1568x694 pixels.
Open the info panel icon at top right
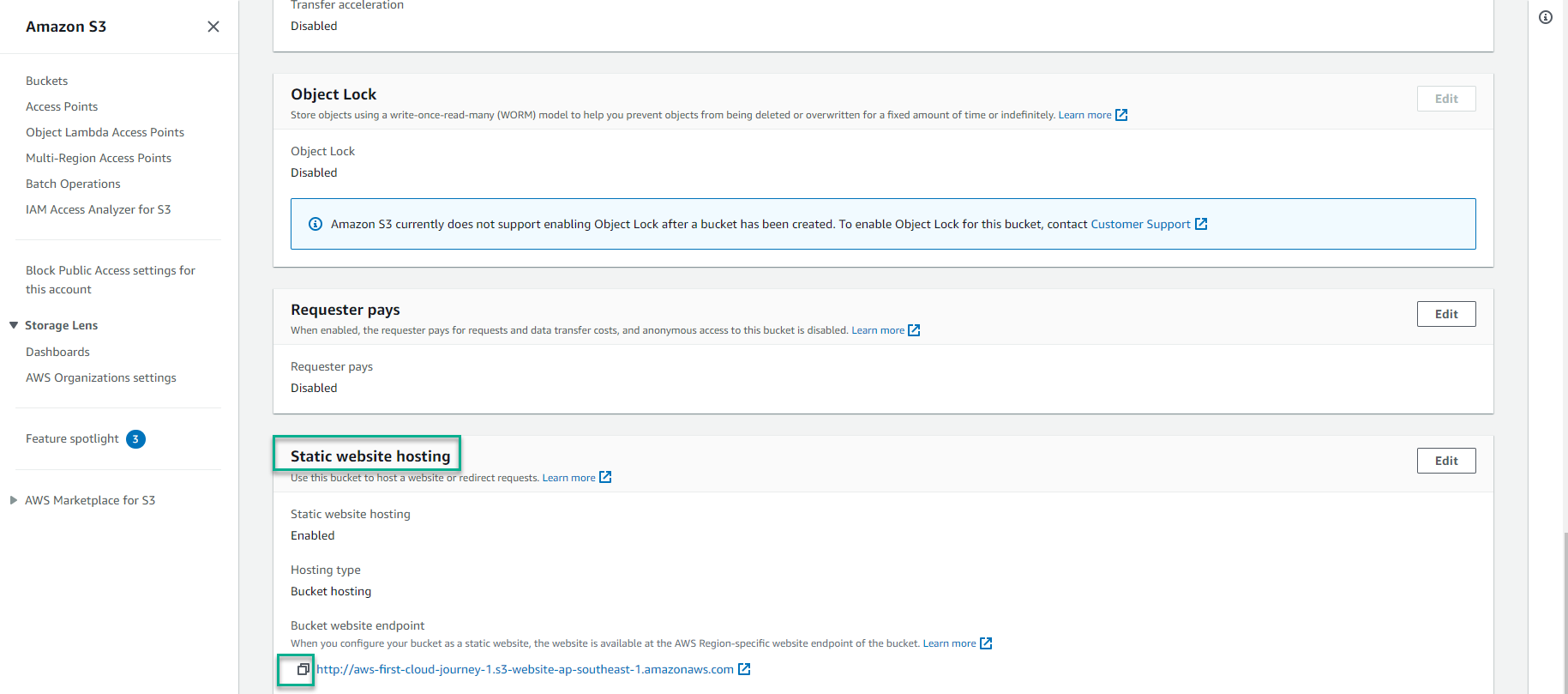pos(1546,17)
